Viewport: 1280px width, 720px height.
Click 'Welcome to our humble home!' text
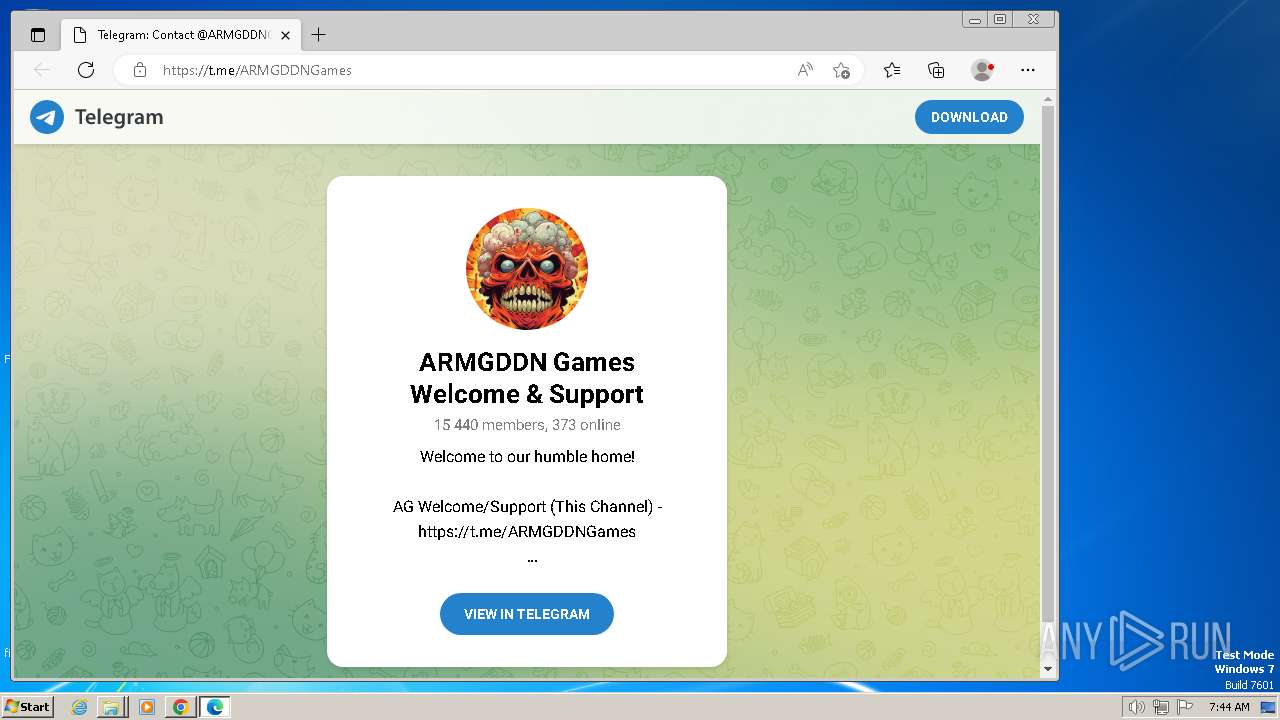click(527, 457)
